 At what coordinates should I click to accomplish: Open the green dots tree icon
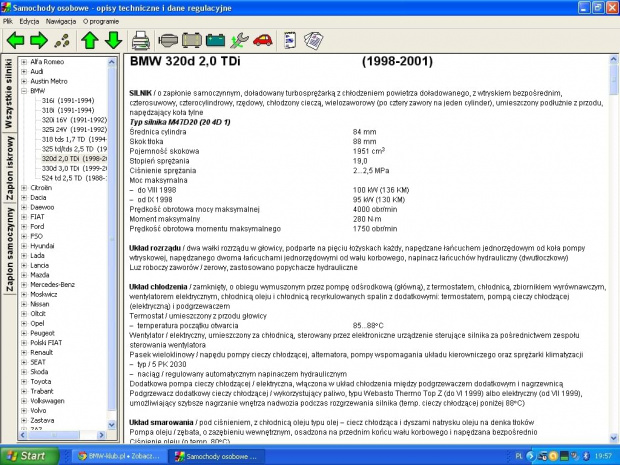[62, 41]
